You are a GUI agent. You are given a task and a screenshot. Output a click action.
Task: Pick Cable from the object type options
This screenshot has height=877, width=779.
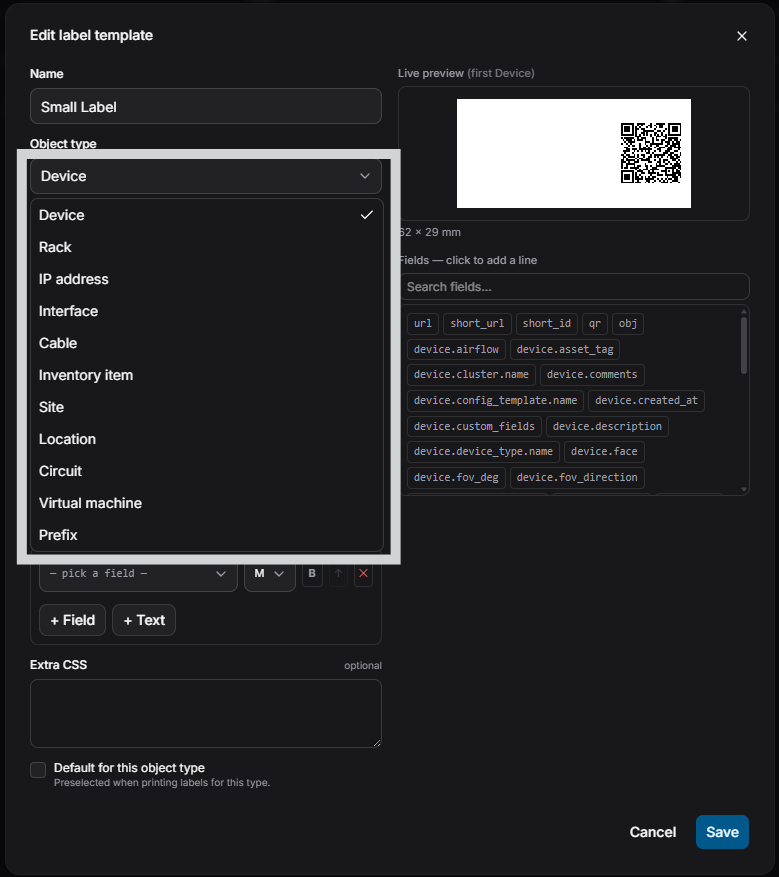(206, 343)
